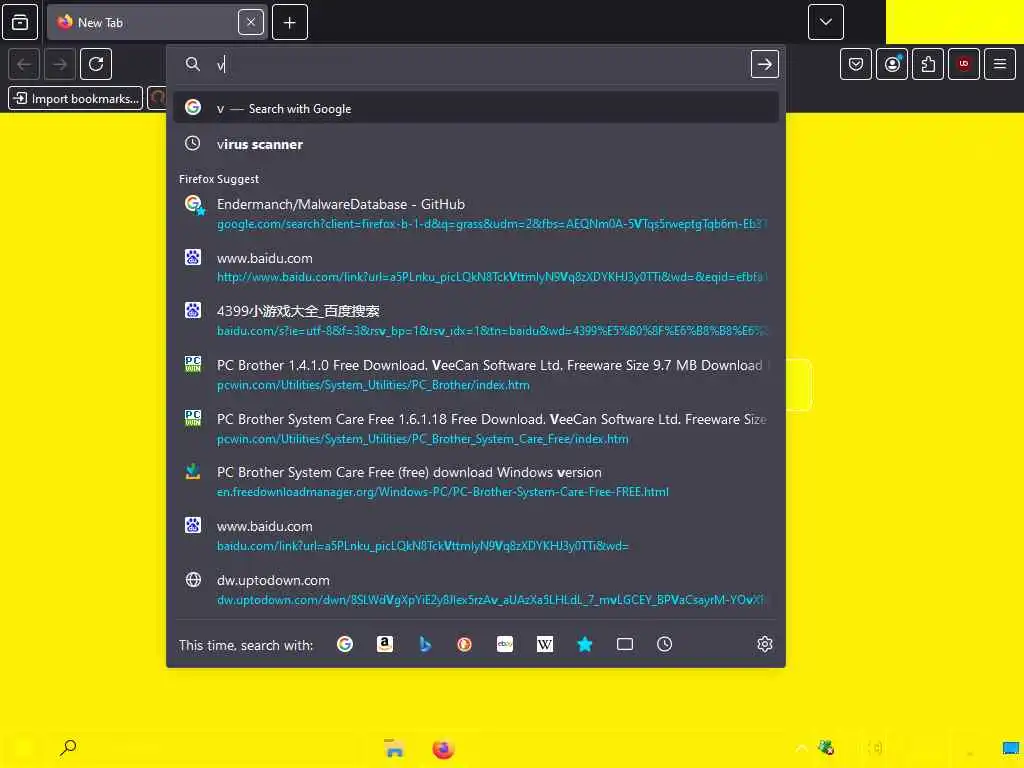Focus the address bar input
The height and width of the screenshot is (768, 1024).
(480, 64)
